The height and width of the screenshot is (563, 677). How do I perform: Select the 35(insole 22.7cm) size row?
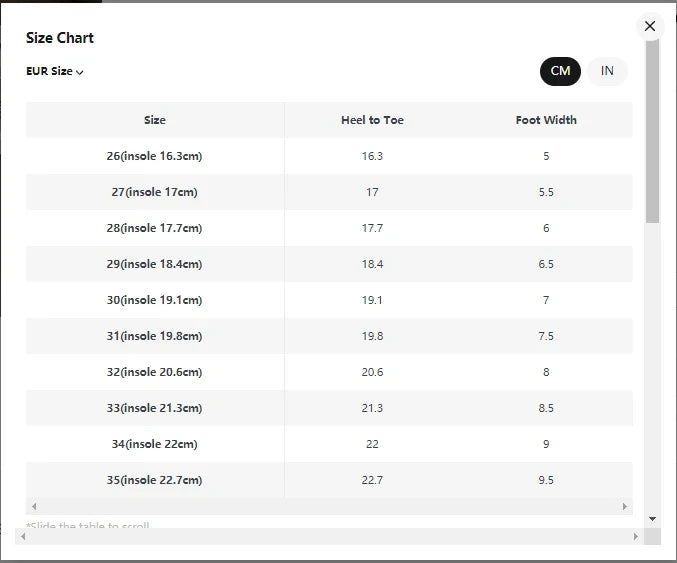point(329,480)
